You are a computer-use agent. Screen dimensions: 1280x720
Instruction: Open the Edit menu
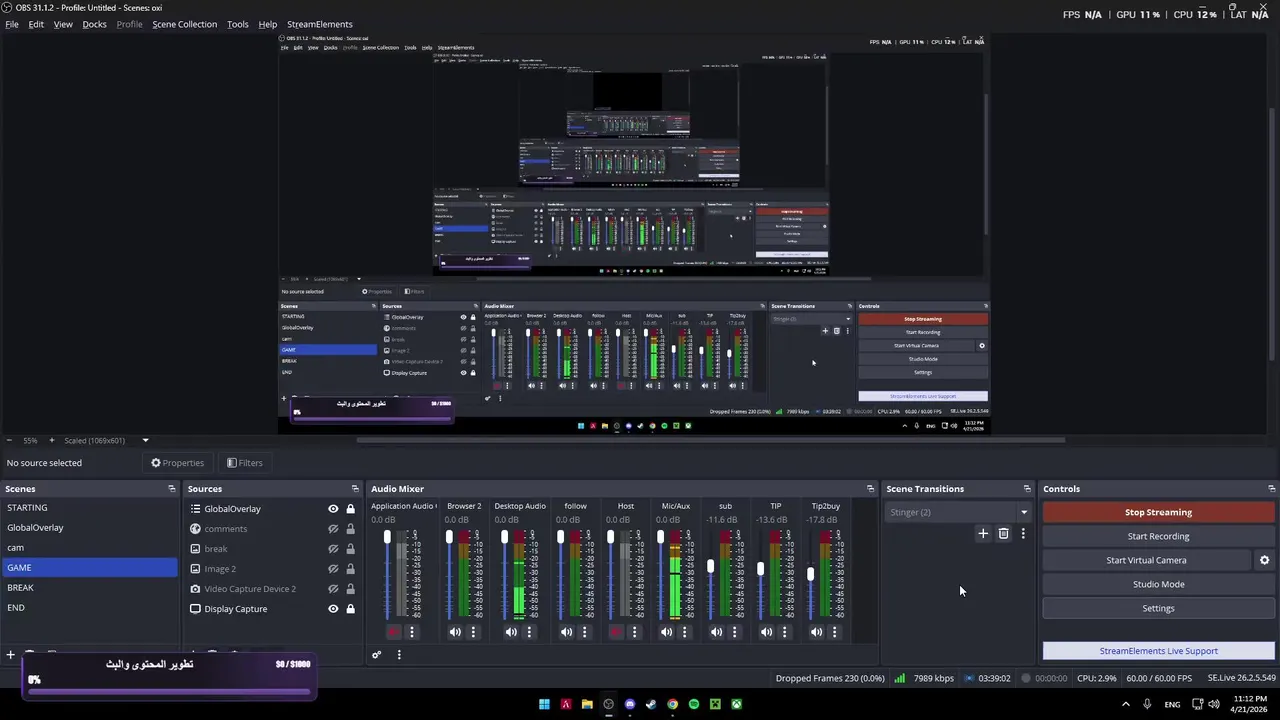36,24
